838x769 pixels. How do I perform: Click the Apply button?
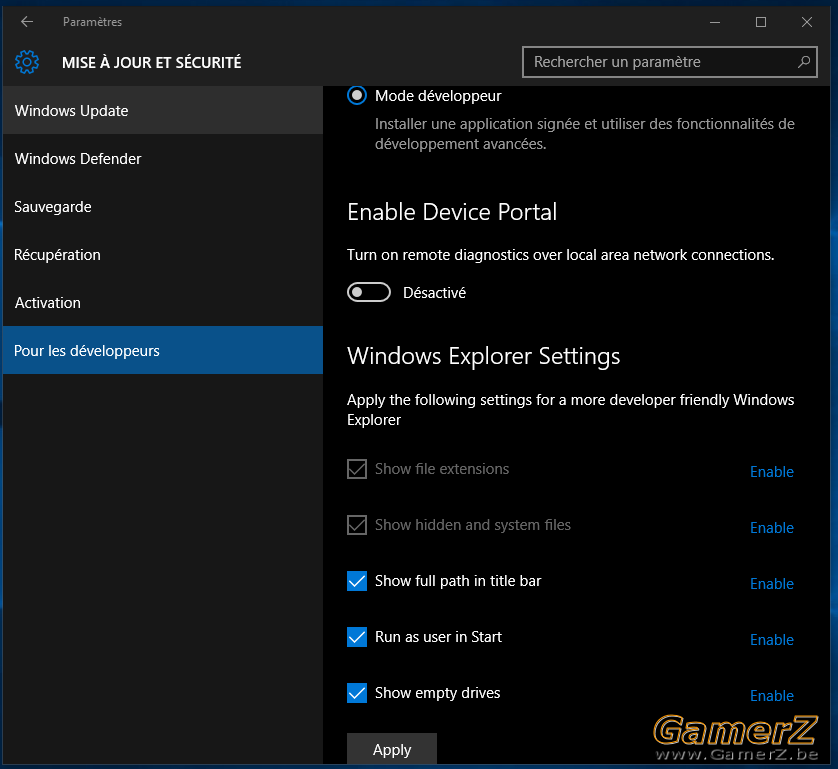[392, 749]
